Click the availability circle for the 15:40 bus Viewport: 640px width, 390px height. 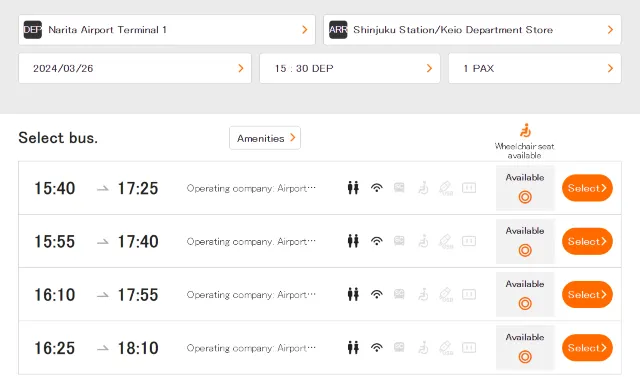click(x=525, y=197)
